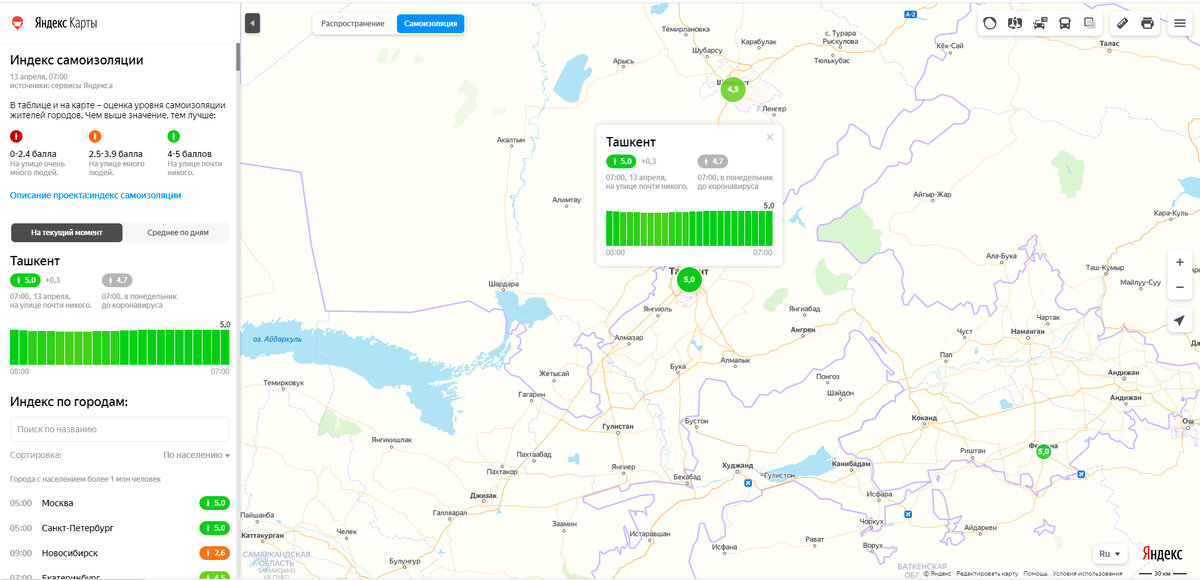Image resolution: width=1200 pixels, height=580 pixels.
Task: Click popup green 5,0 index badge
Action: pos(621,161)
